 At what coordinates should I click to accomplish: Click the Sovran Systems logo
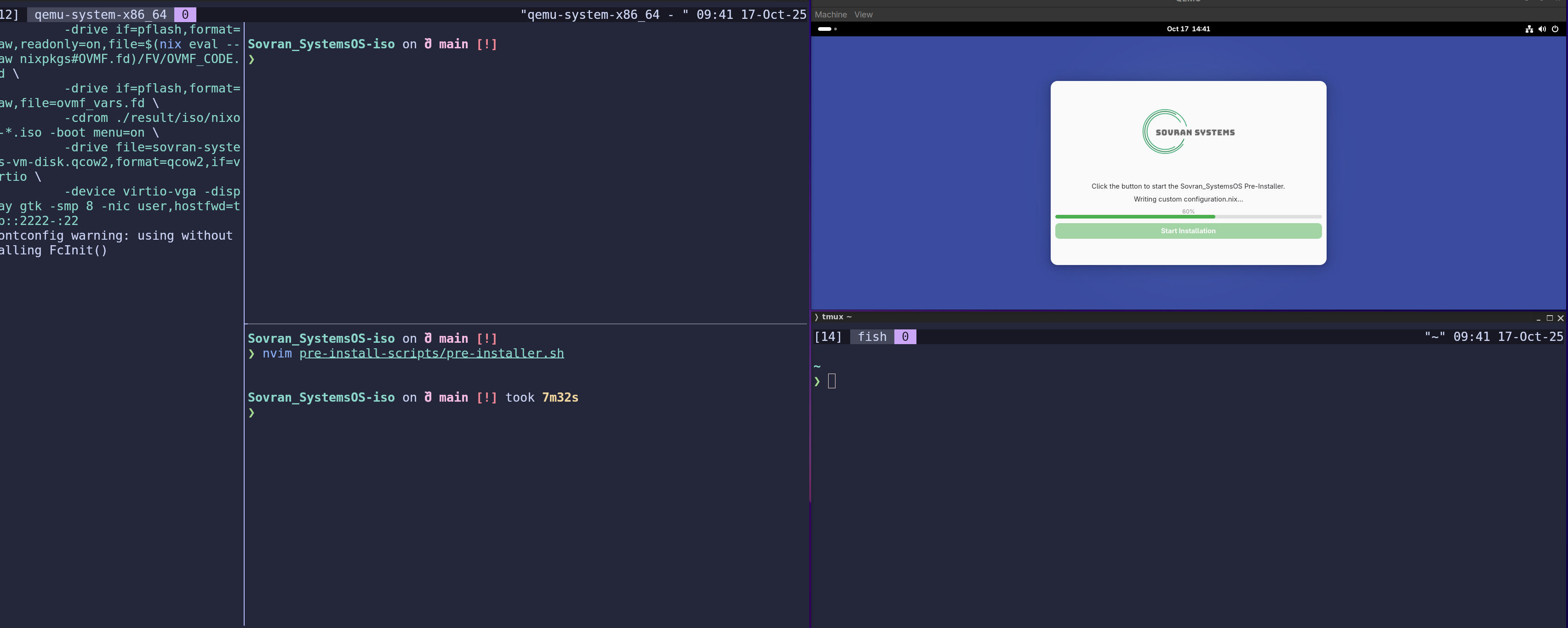pos(1188,132)
